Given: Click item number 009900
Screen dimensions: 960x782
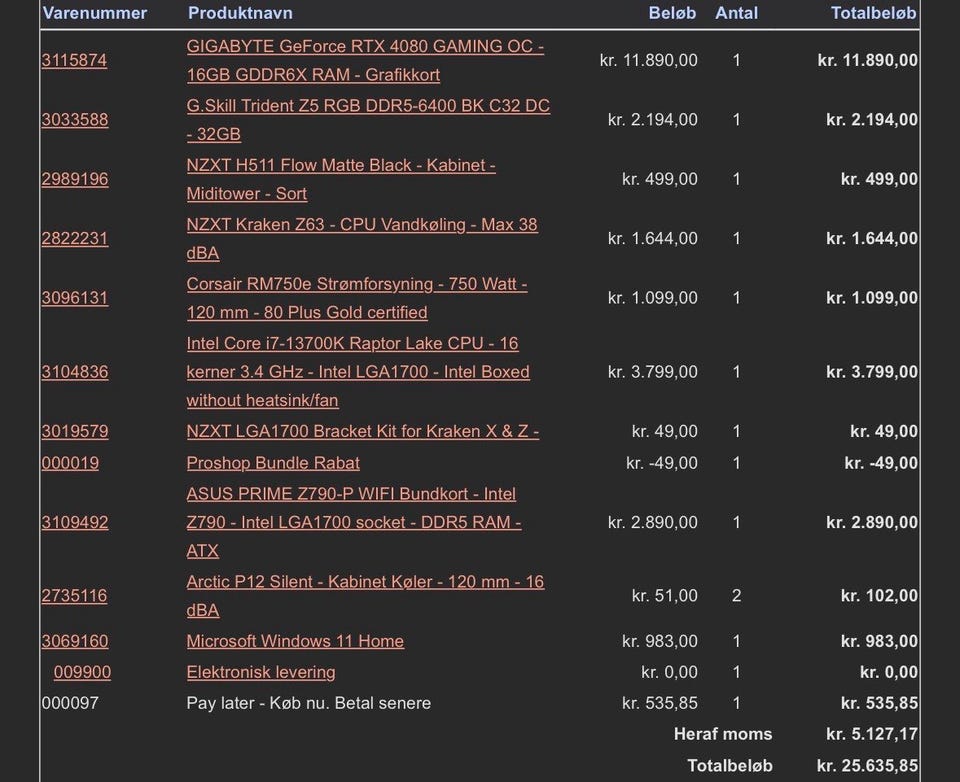Looking at the screenshot, I should 82,672.
